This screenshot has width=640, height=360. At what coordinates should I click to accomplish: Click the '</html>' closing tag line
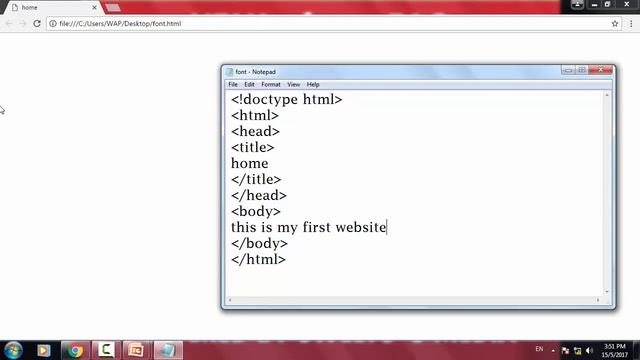click(258, 259)
